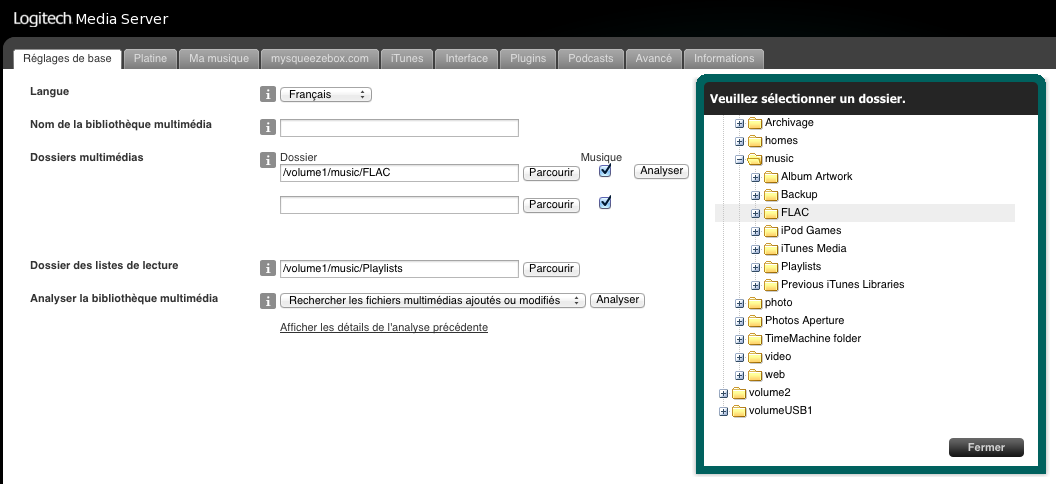Select the Previous iTunes Libraries folder label
1056x484 pixels.
point(843,285)
